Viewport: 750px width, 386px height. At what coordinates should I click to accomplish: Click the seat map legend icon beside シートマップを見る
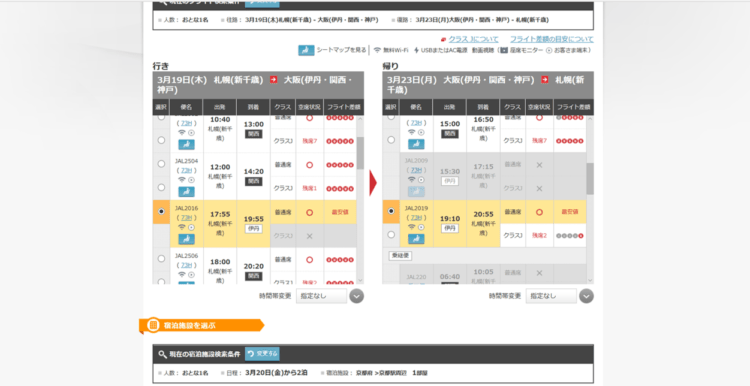306,50
